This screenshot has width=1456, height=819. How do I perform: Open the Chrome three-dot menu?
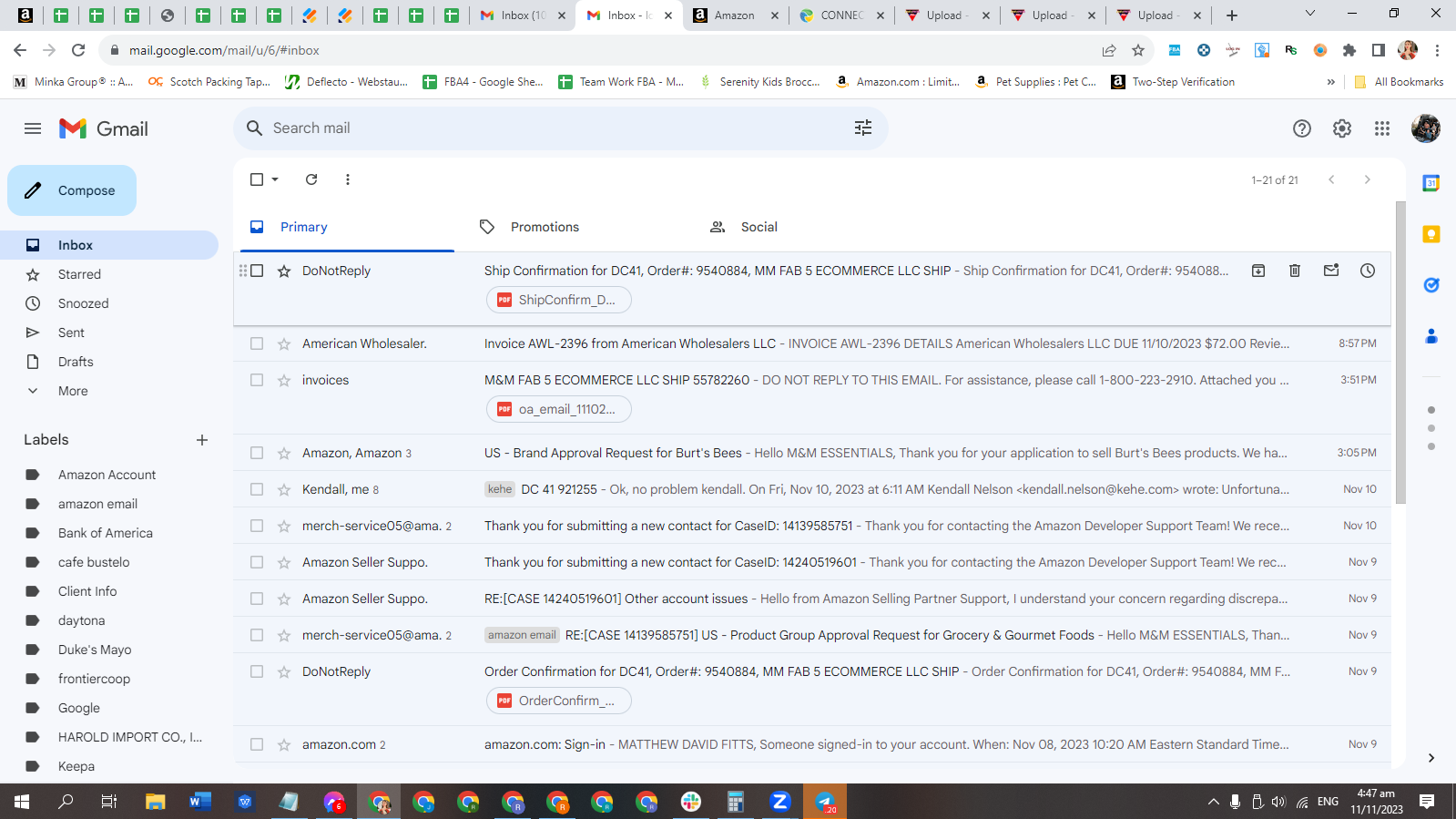coord(1437,50)
